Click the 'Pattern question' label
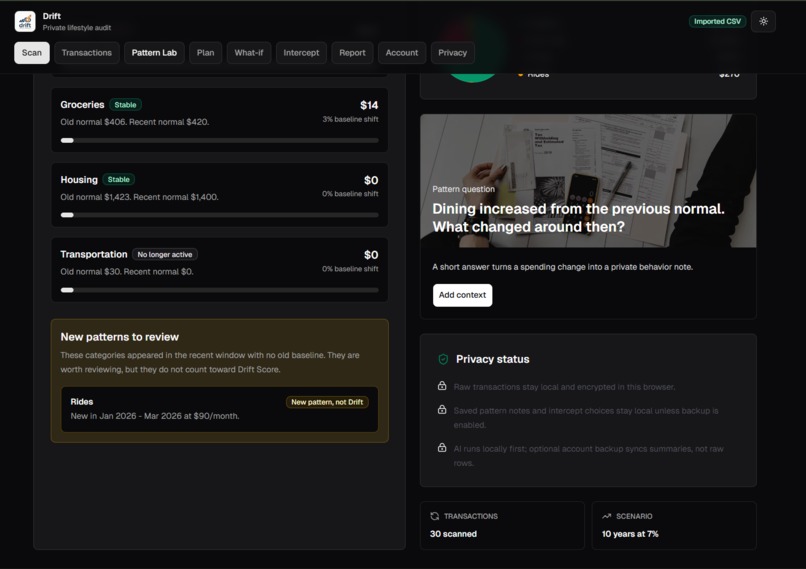The image size is (806, 569). point(464,189)
